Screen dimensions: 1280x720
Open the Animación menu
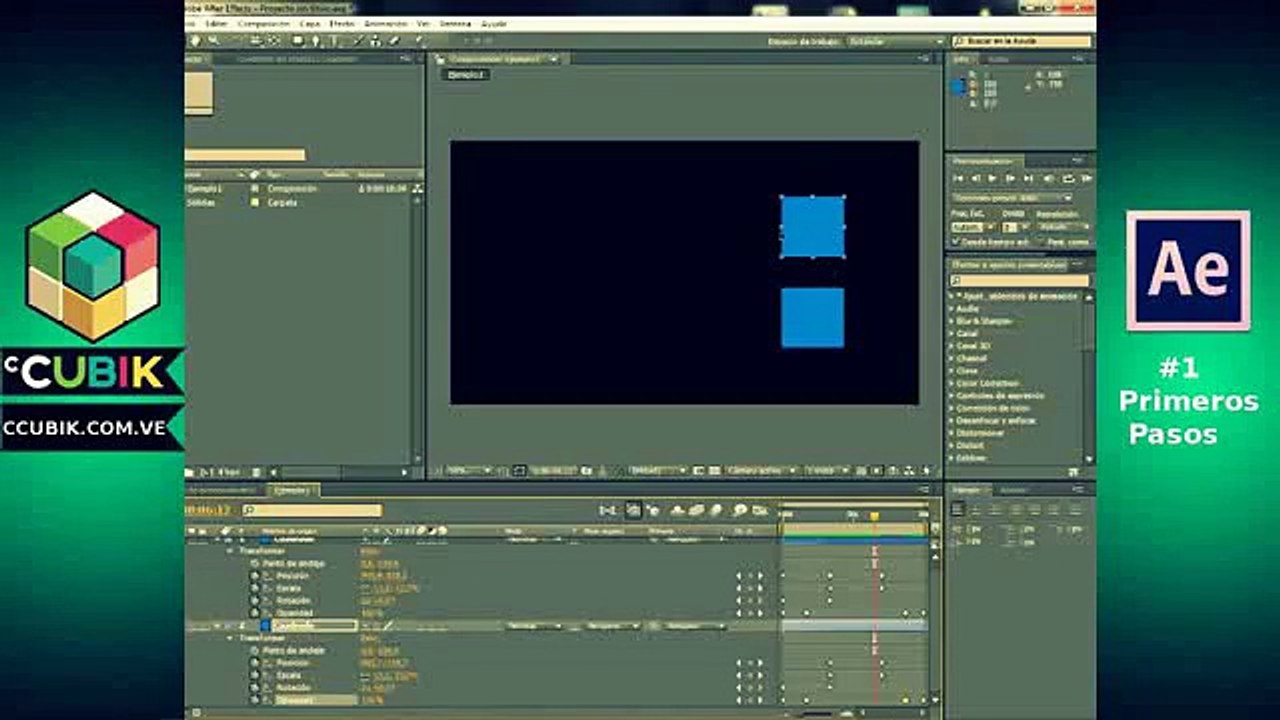(x=385, y=23)
